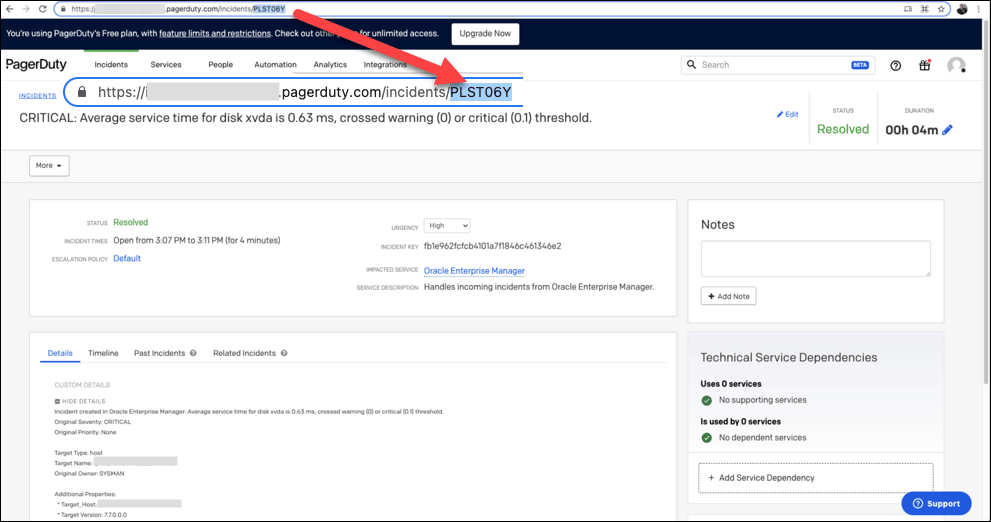Open the browser profile avatar
The height and width of the screenshot is (522, 991).
(x=962, y=9)
